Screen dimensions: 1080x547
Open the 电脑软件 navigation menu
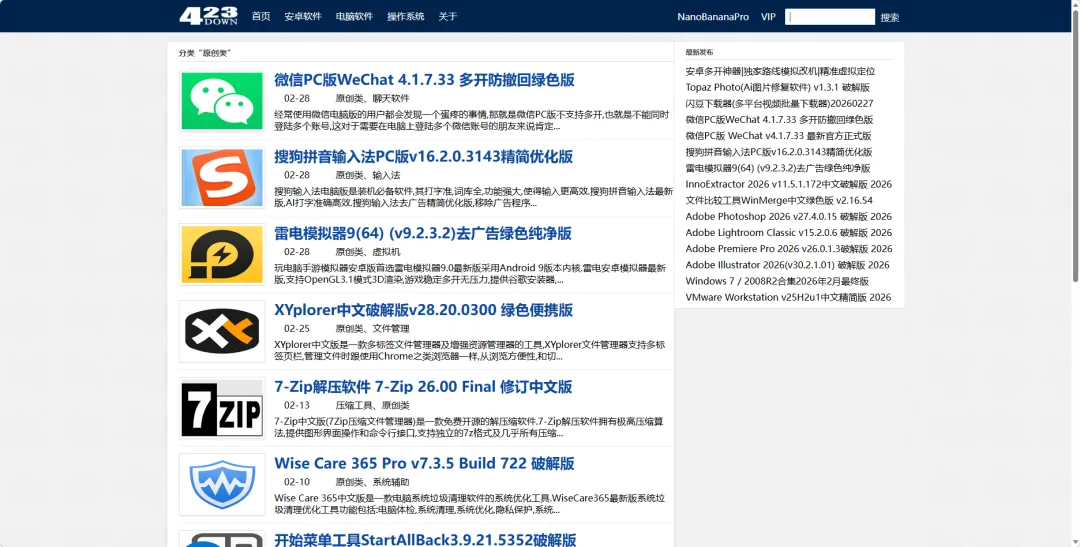click(354, 17)
